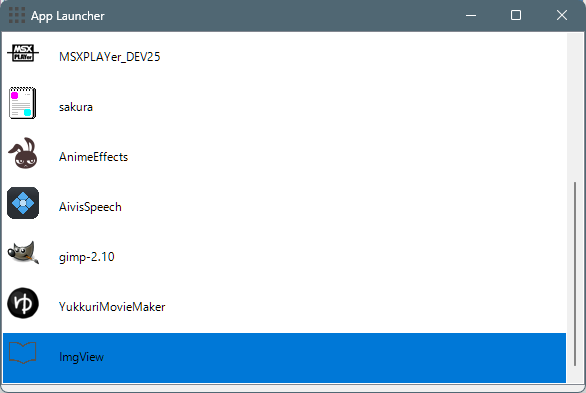The image size is (586, 393).
Task: Maximize the App Launcher window
Action: pos(516,15)
